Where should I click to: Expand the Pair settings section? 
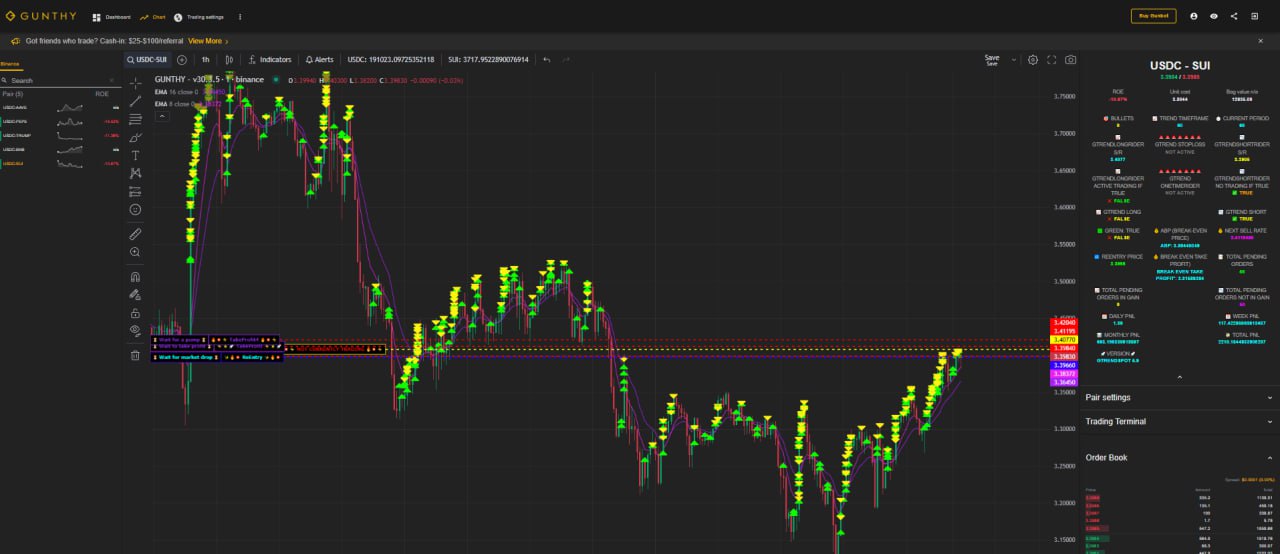pos(1179,397)
